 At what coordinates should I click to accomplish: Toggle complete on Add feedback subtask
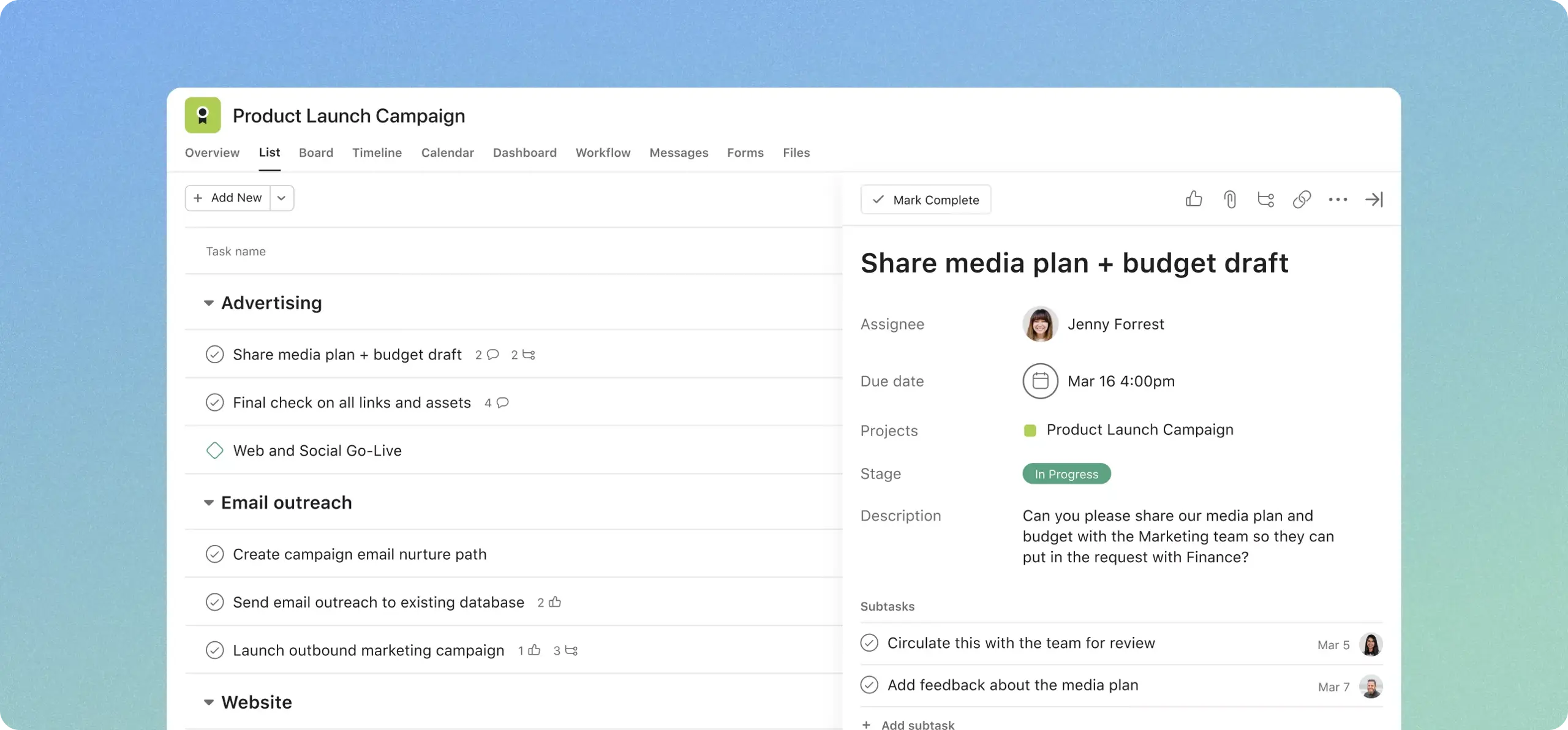868,685
